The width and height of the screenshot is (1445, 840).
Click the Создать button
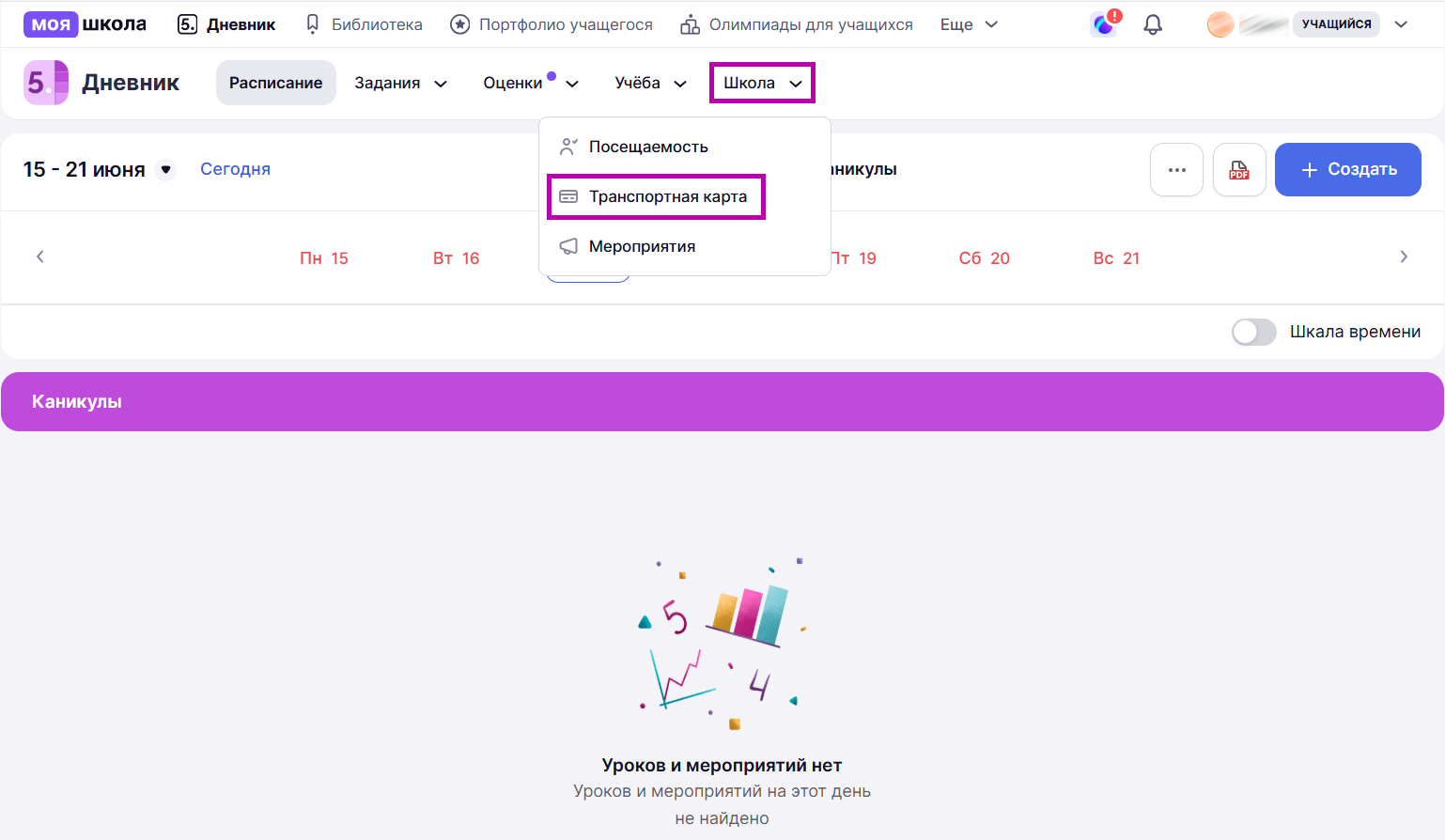click(1348, 169)
